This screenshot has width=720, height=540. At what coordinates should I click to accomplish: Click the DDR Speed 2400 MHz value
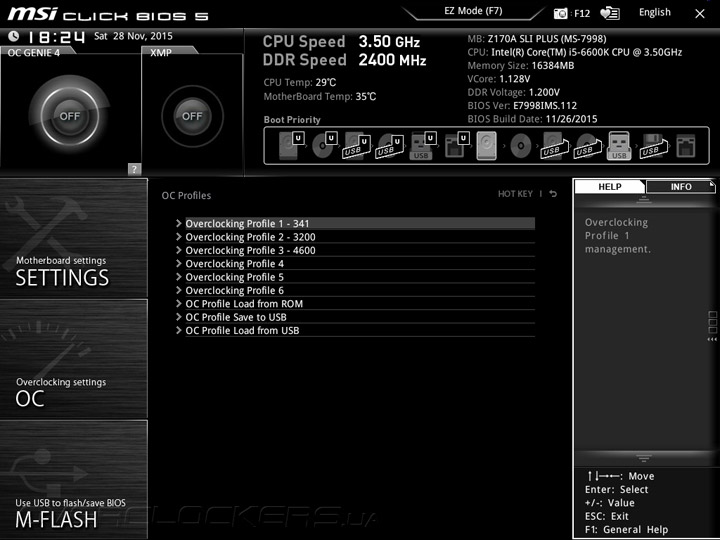pos(393,60)
